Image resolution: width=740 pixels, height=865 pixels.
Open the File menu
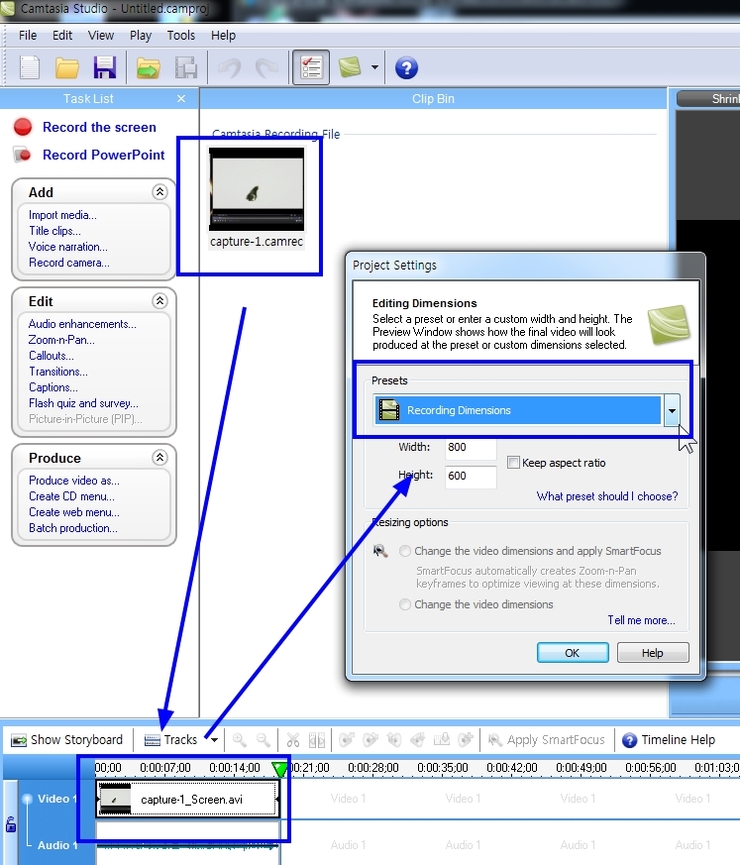click(28, 35)
